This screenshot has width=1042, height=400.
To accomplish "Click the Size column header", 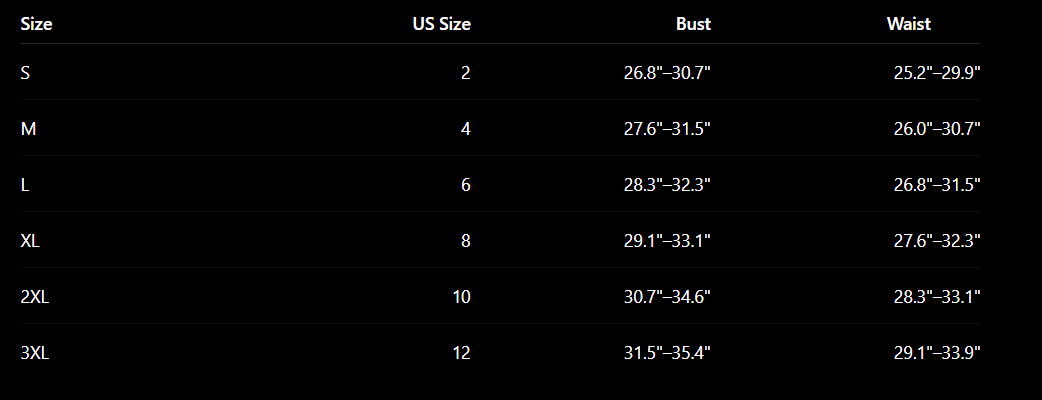I will coord(37,24).
